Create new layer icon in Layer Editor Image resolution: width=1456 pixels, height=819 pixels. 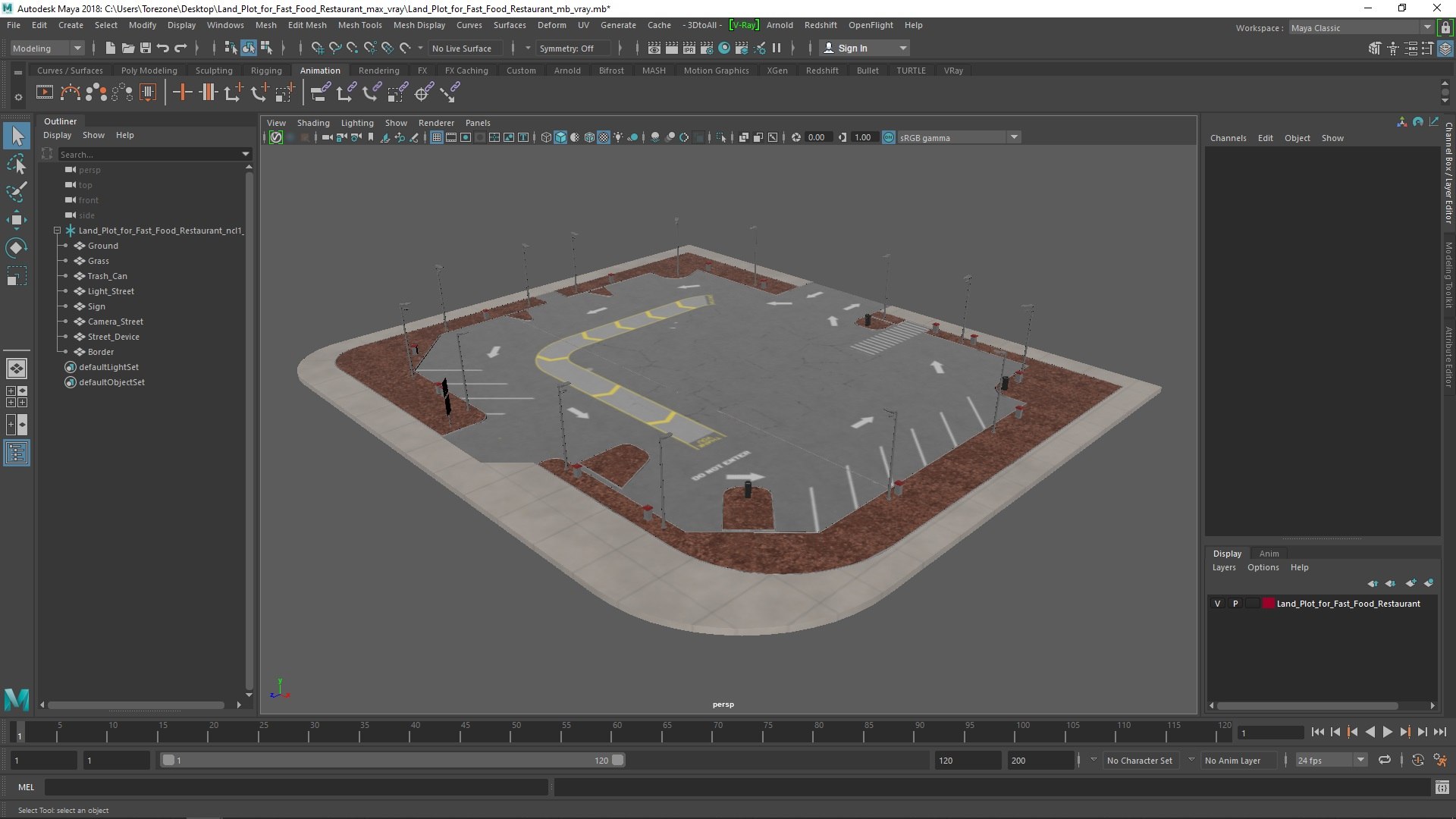tap(1411, 583)
